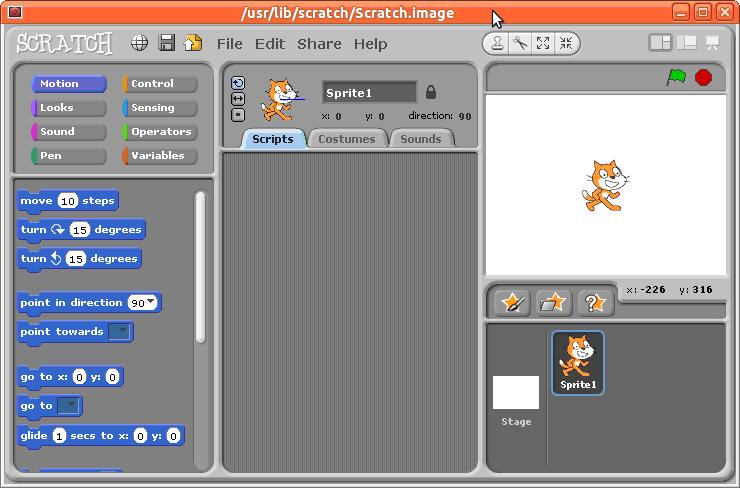Viewport: 740px width, 488px height.
Task: Click the secs value in glide block
Action: pyautogui.click(x=59, y=436)
